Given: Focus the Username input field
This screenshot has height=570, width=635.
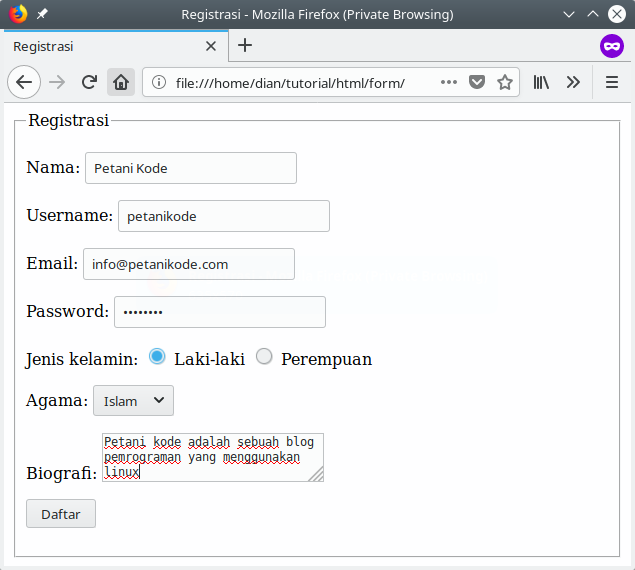Looking at the screenshot, I should click(x=224, y=216).
